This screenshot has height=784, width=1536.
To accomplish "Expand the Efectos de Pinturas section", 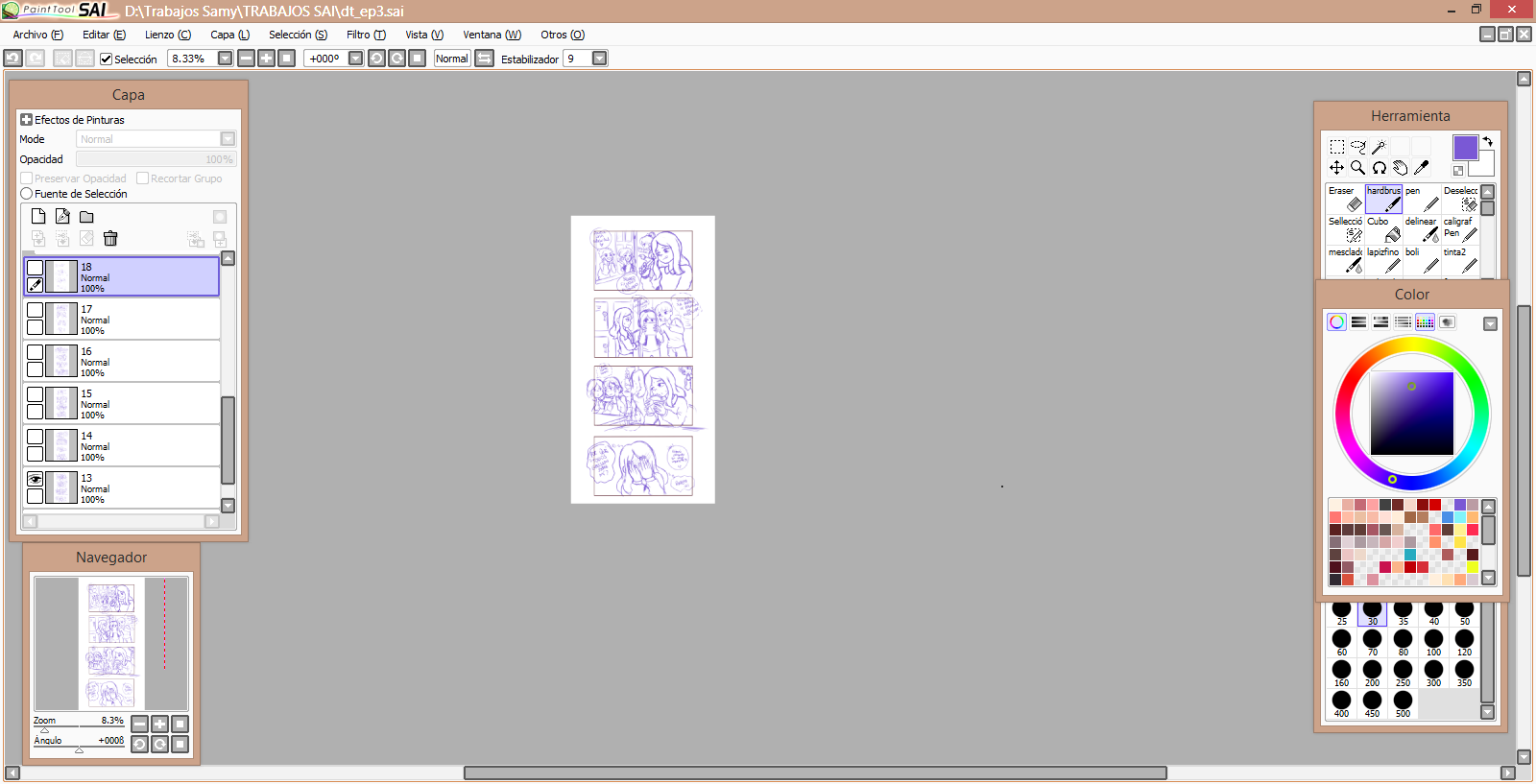I will (x=27, y=120).
